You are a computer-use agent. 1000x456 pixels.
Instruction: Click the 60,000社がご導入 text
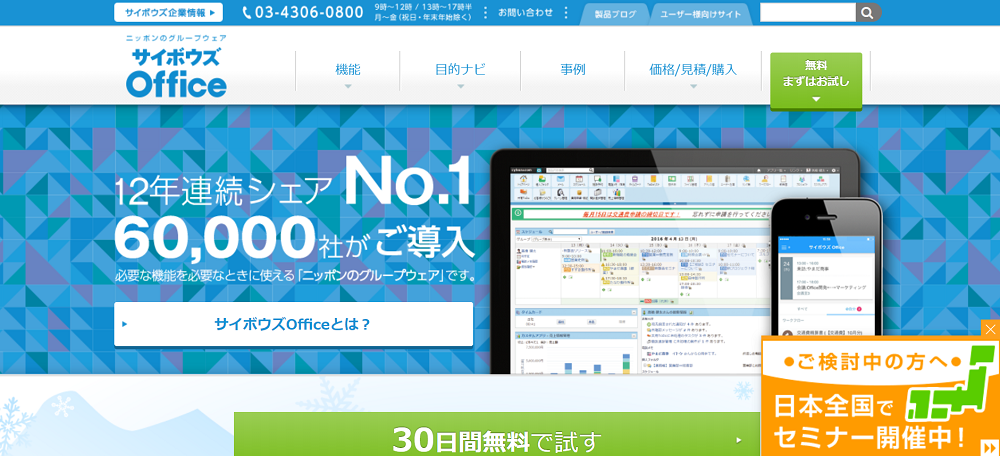click(x=295, y=238)
